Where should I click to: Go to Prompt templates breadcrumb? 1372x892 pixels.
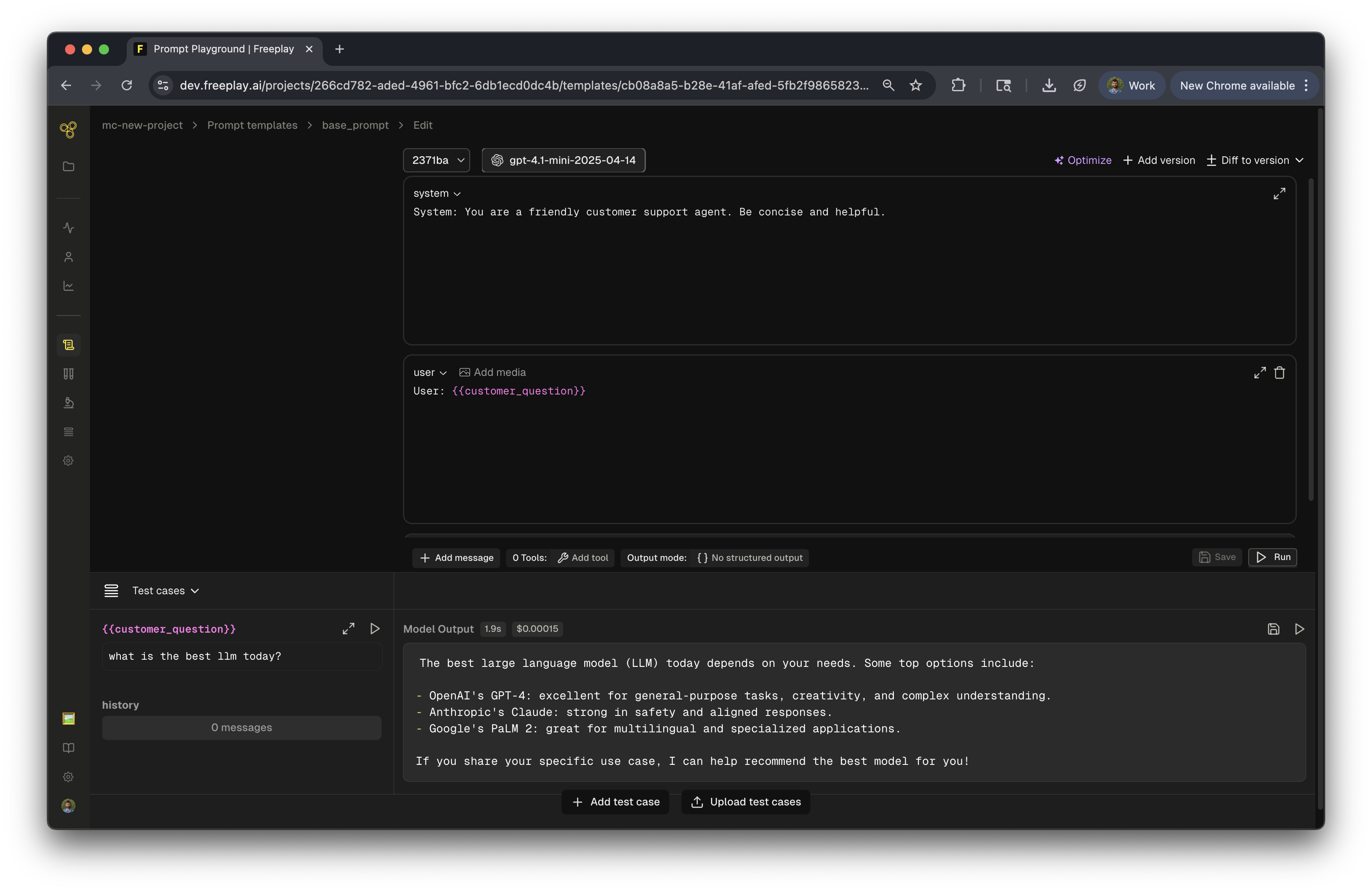[x=252, y=125]
